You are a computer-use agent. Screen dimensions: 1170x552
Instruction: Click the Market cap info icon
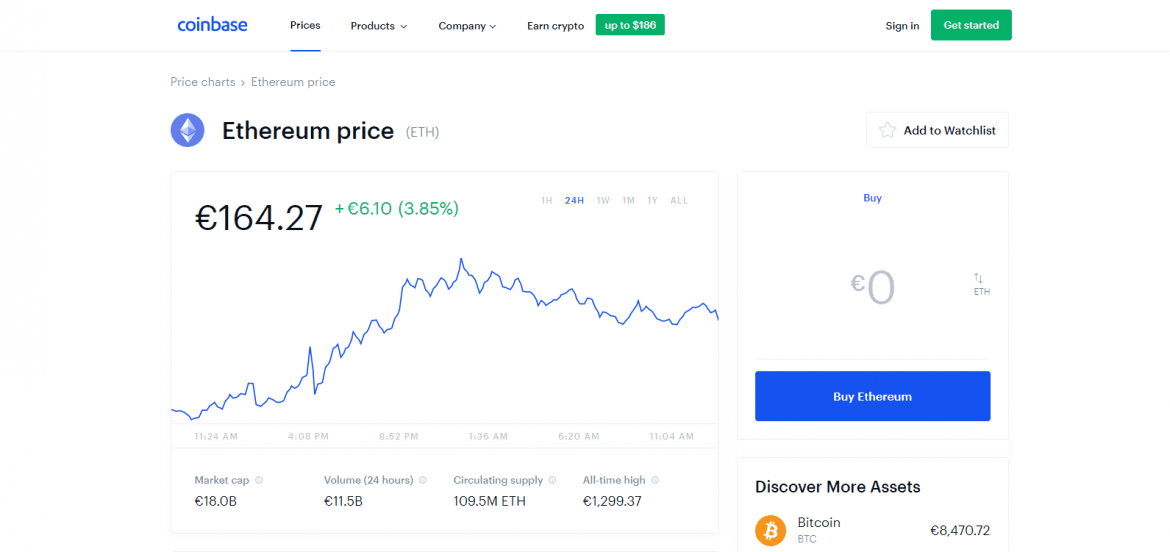[x=259, y=480]
